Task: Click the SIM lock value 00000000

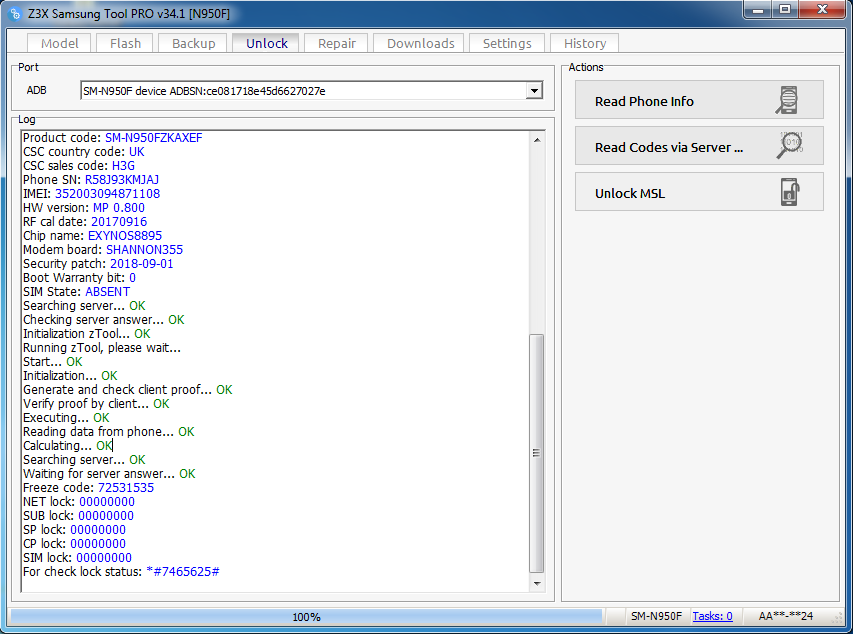Action: [x=104, y=558]
